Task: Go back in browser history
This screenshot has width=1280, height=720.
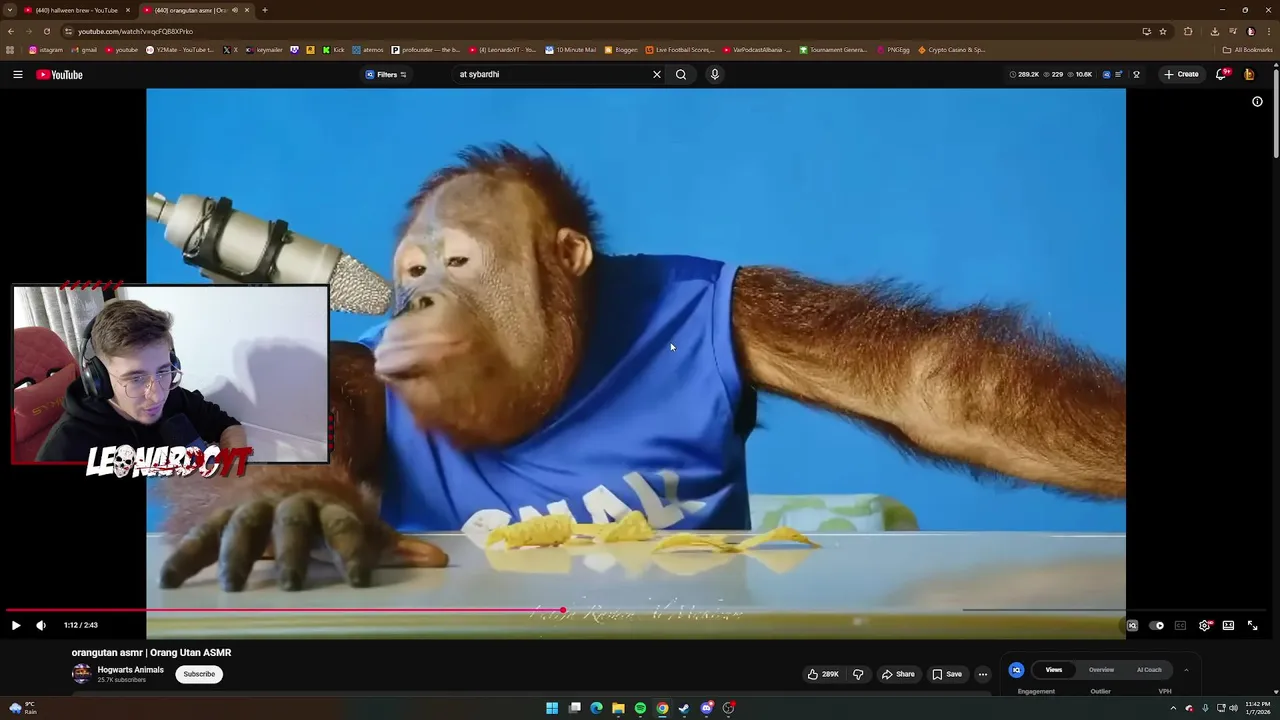Action: click(10, 31)
